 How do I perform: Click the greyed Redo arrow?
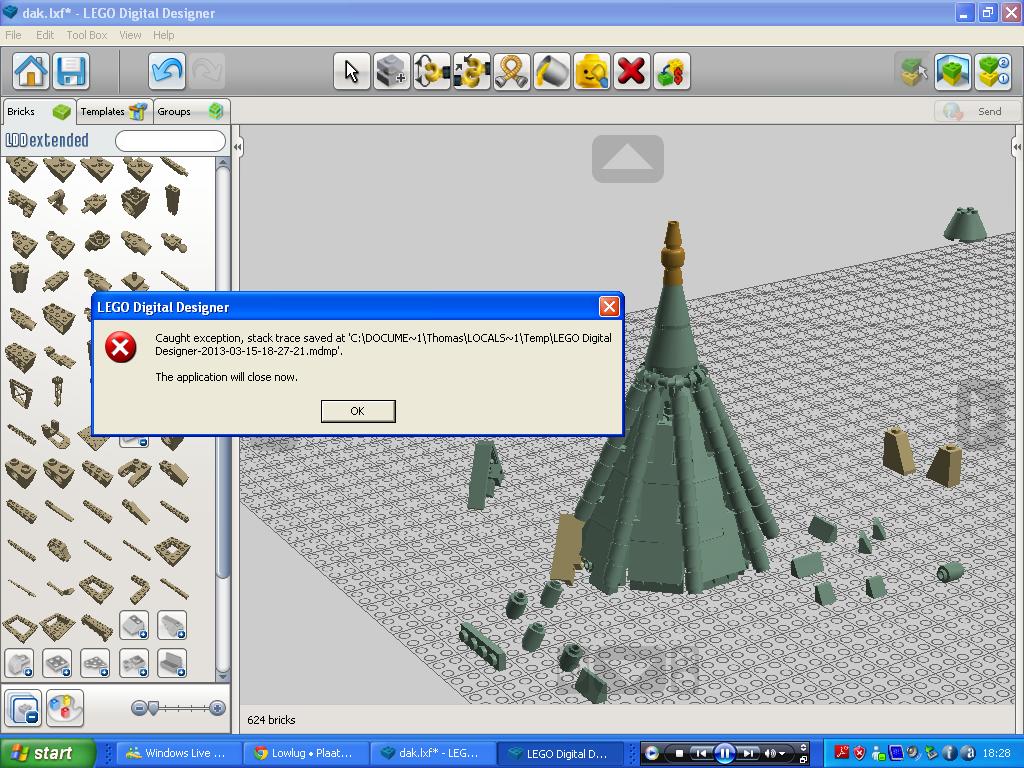point(206,71)
